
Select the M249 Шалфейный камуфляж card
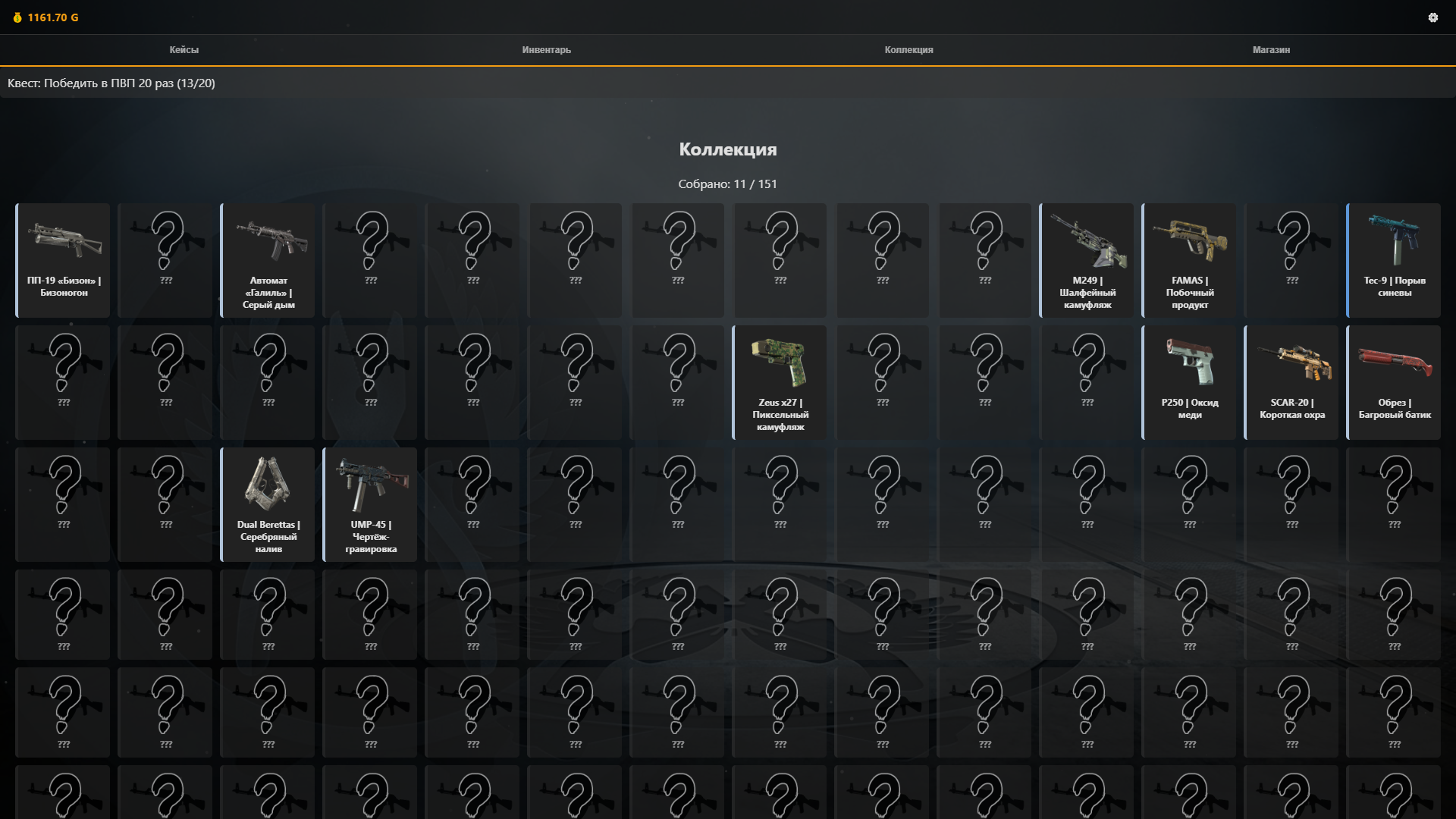(x=1087, y=260)
